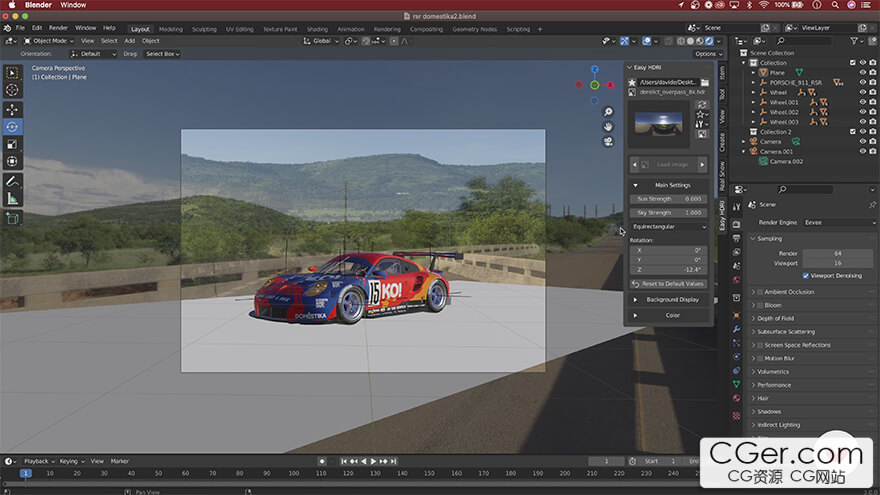This screenshot has height=495, width=880.
Task: Jump to the timeline start frame button
Action: coord(343,461)
